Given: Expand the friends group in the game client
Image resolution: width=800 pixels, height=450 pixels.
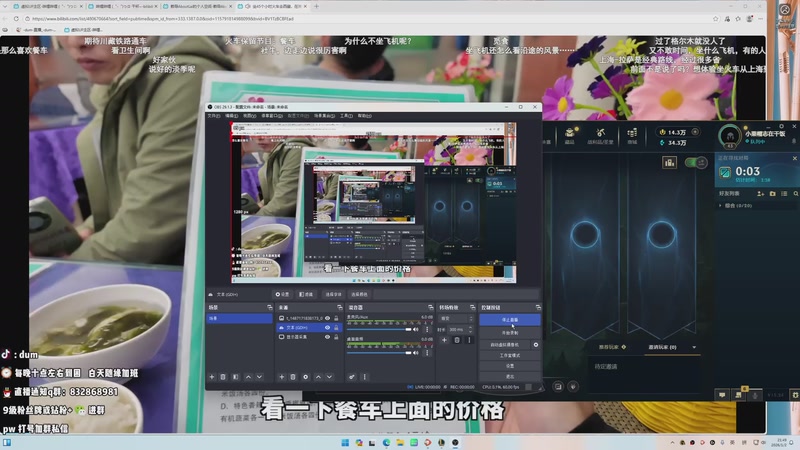Looking at the screenshot, I should click(x=720, y=206).
